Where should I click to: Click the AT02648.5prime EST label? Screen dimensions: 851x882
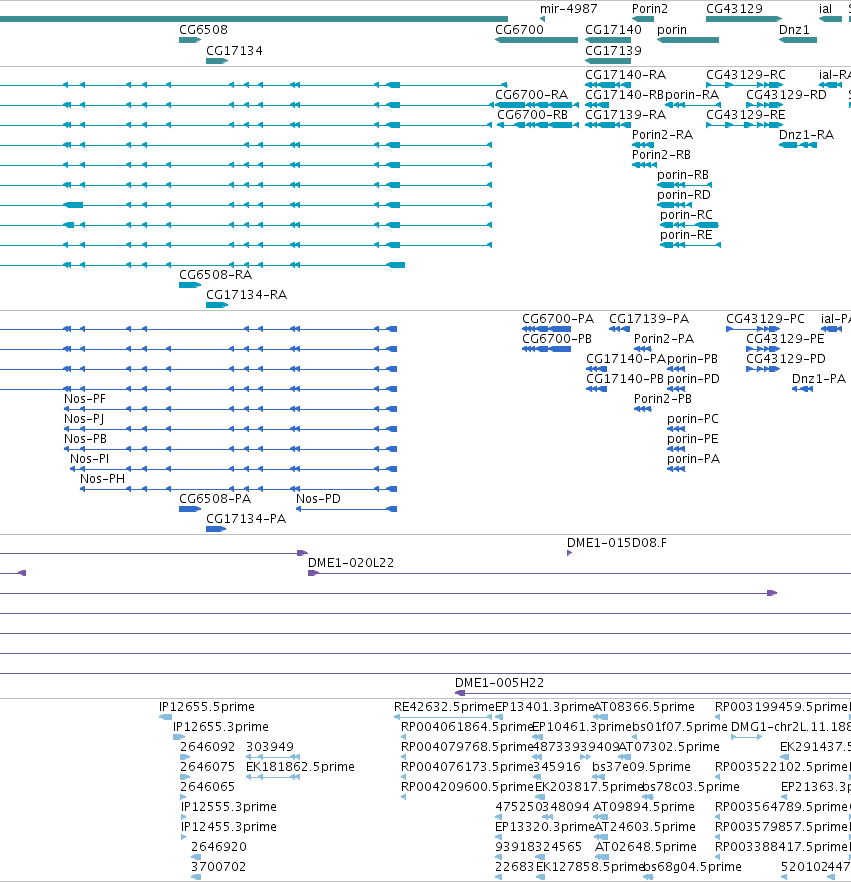646,847
